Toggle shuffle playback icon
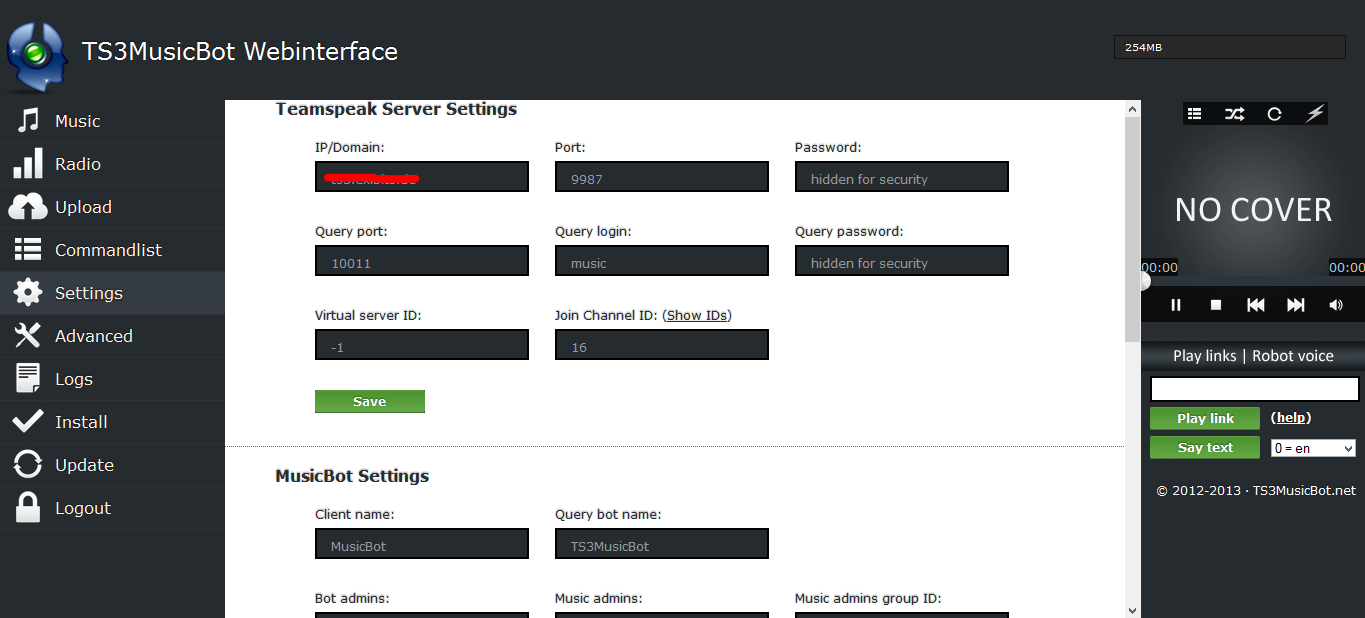The height and width of the screenshot is (618, 1365). tap(1235, 114)
